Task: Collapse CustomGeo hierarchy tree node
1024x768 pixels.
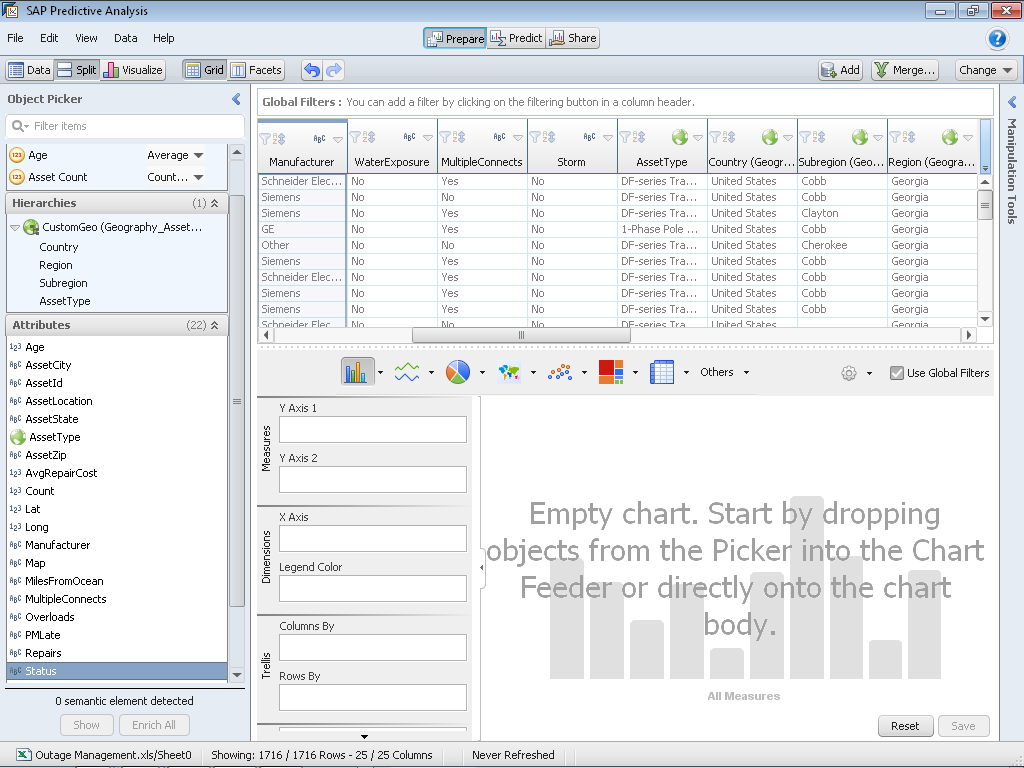Action: coord(14,227)
